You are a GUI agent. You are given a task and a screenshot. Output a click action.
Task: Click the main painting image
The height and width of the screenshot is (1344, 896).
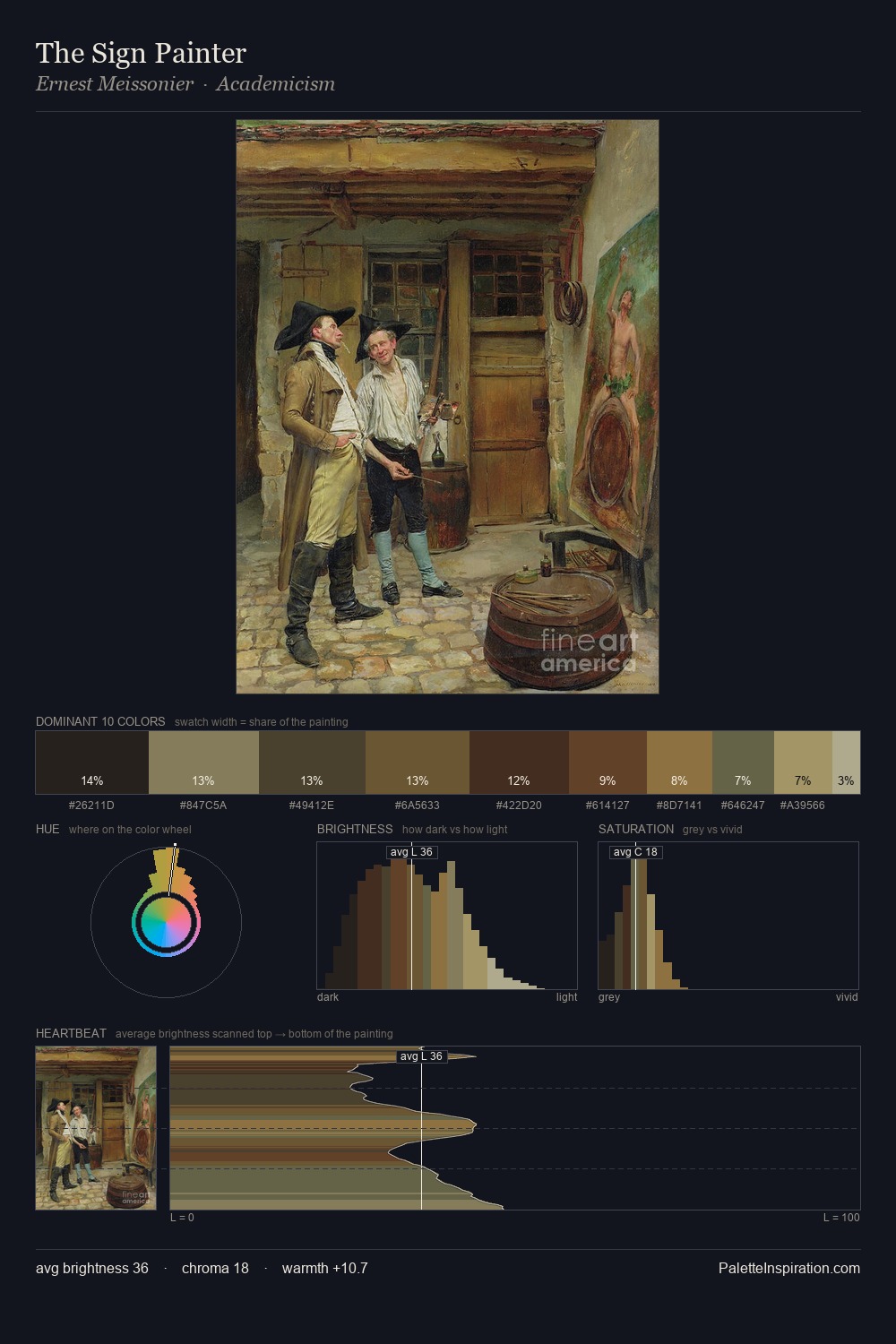pyautogui.click(x=447, y=407)
